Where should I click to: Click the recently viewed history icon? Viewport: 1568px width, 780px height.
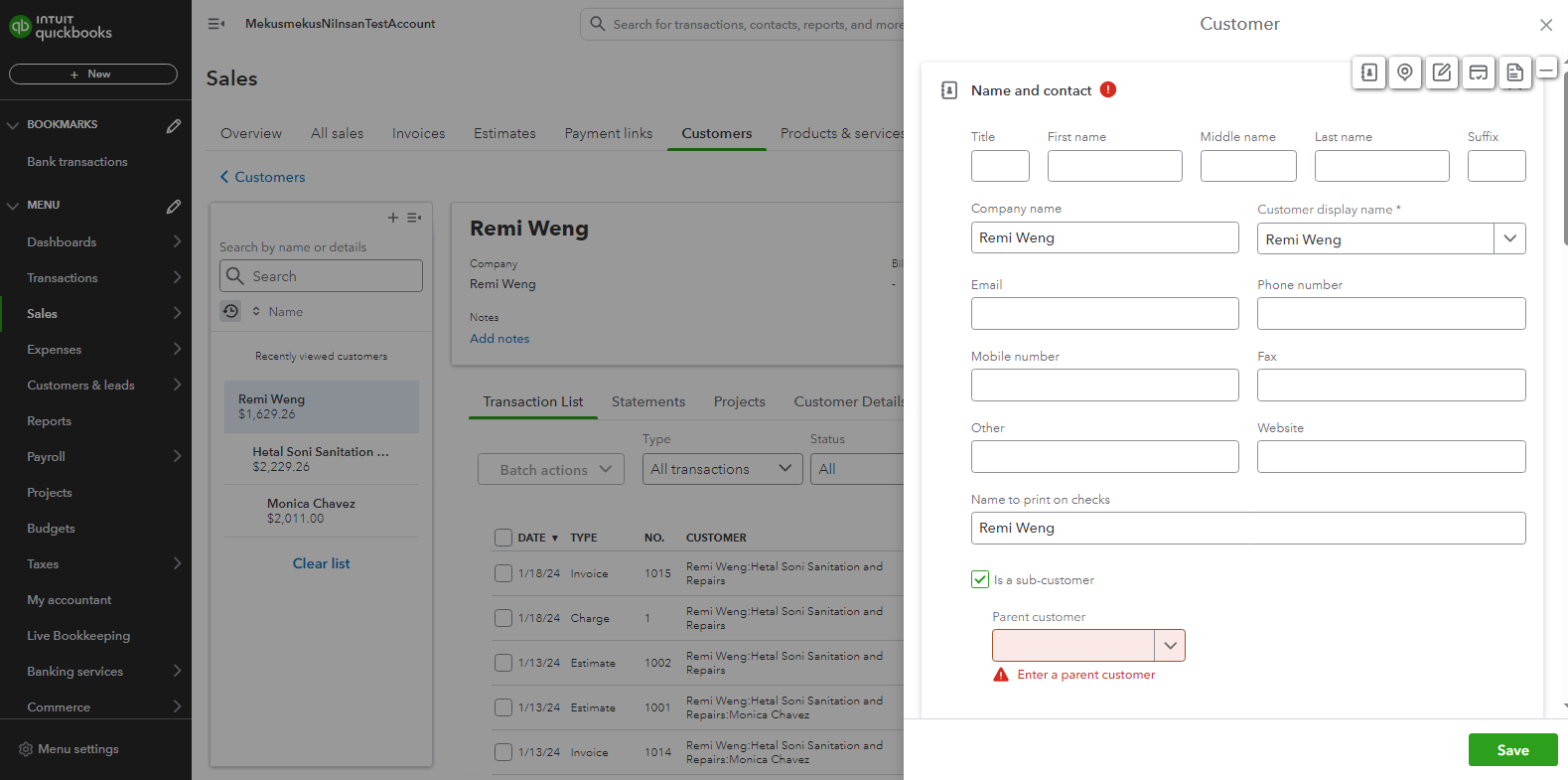pyautogui.click(x=230, y=311)
